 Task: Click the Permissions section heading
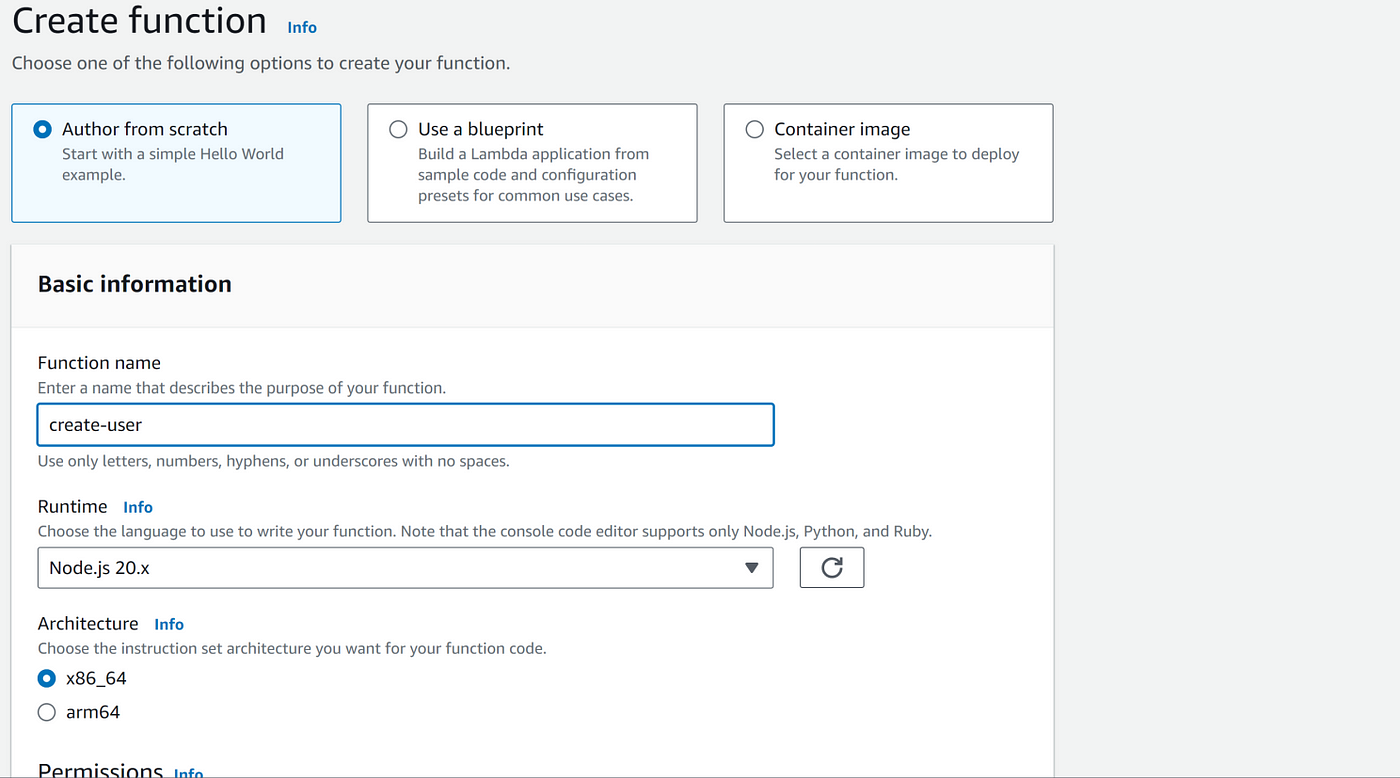click(x=100, y=770)
